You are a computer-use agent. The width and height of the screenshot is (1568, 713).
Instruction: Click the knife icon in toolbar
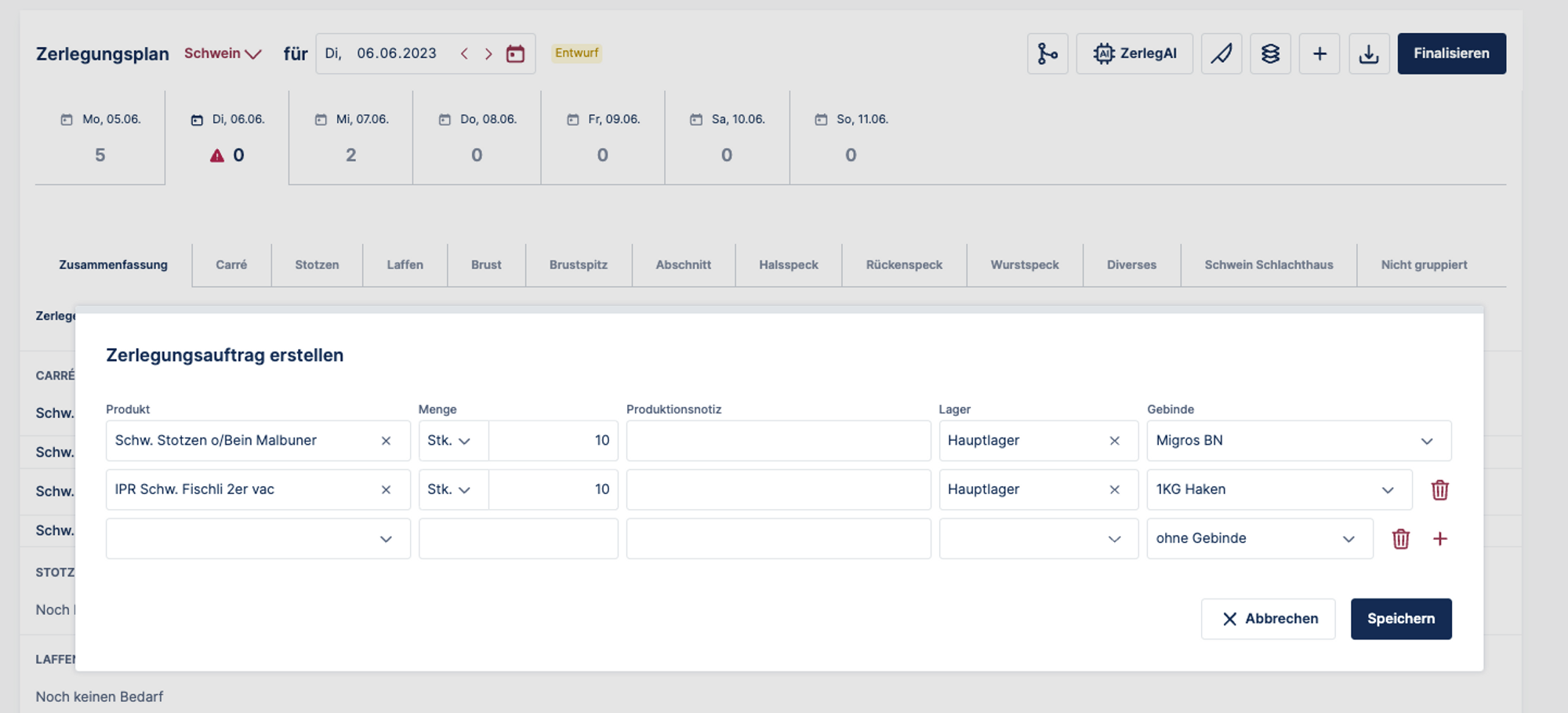(x=1221, y=53)
